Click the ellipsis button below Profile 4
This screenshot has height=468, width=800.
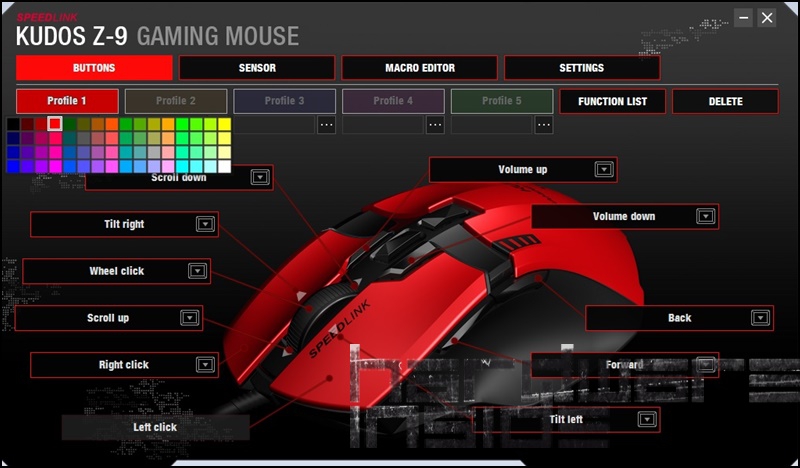point(435,125)
